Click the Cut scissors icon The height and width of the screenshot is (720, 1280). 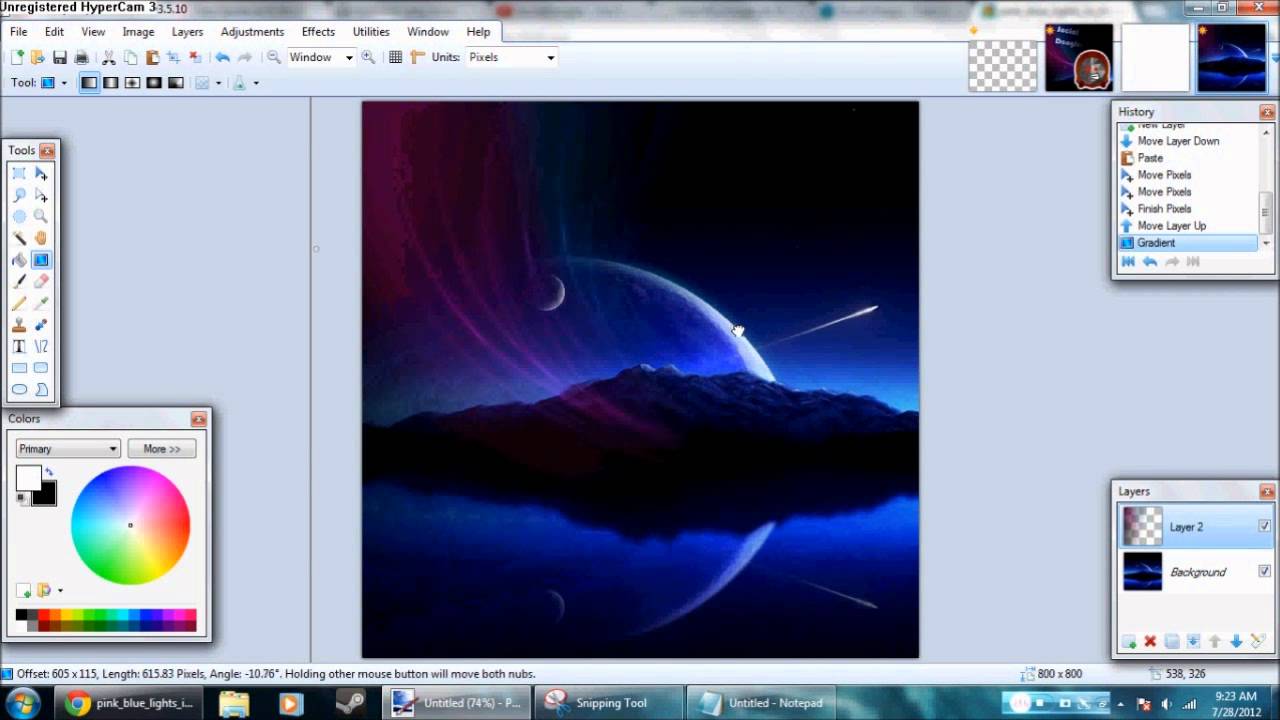tap(109, 57)
